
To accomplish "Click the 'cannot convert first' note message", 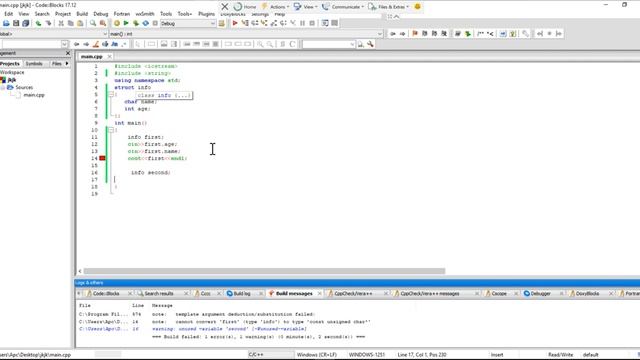I will (x=261, y=322).
